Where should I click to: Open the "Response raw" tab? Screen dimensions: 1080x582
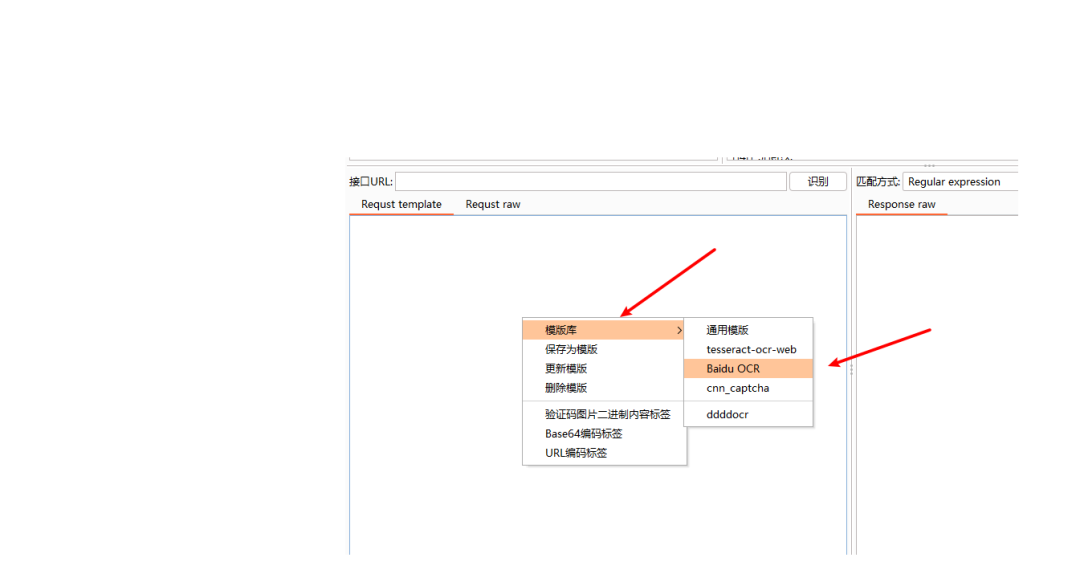pos(901,204)
